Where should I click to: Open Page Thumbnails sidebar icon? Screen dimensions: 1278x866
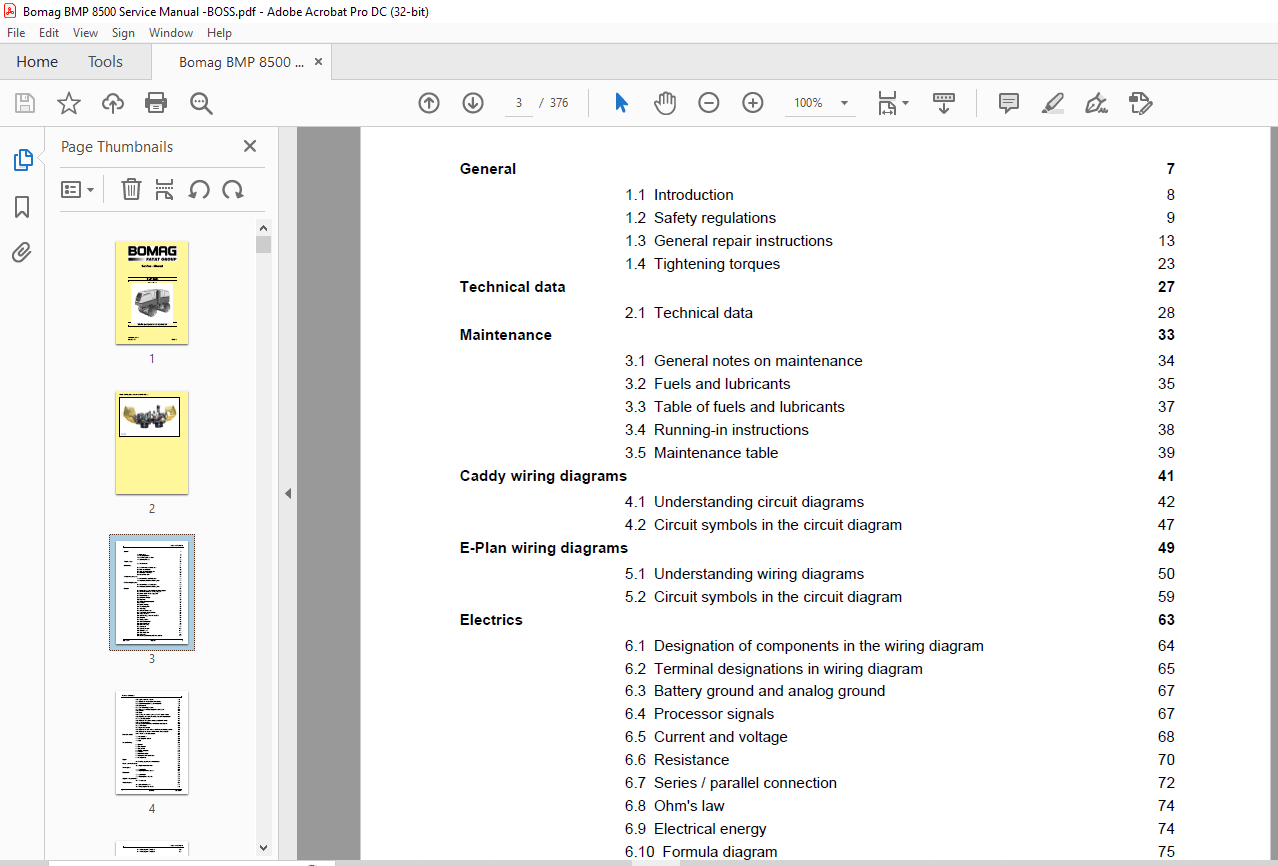(x=22, y=160)
